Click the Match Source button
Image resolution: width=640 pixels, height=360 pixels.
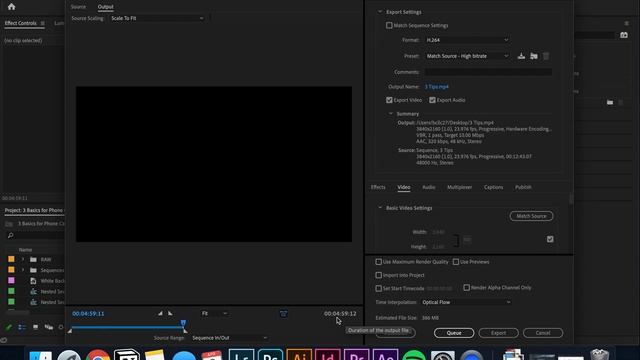pyautogui.click(x=531, y=216)
